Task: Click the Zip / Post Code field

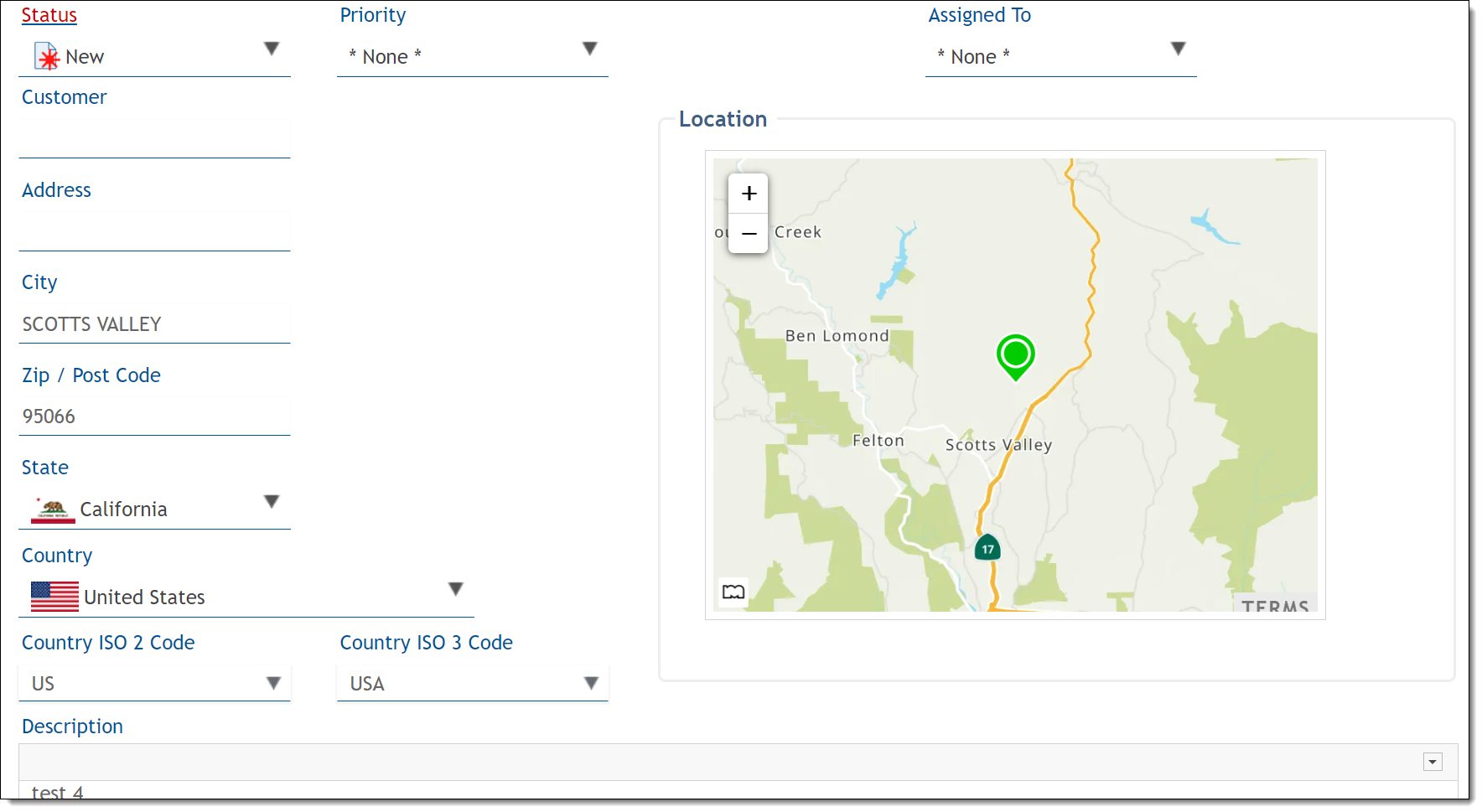Action: (154, 416)
